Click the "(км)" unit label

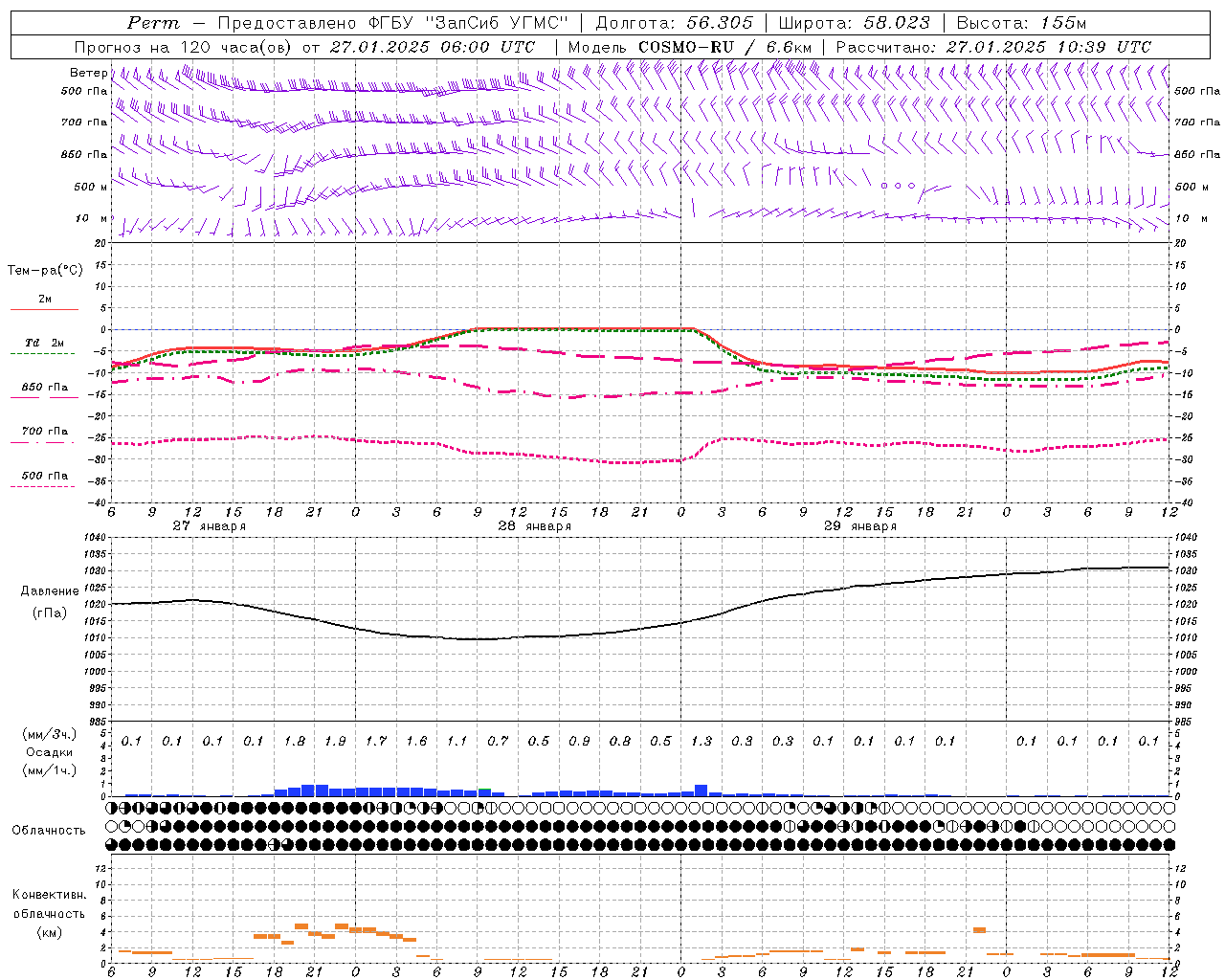pos(50,932)
